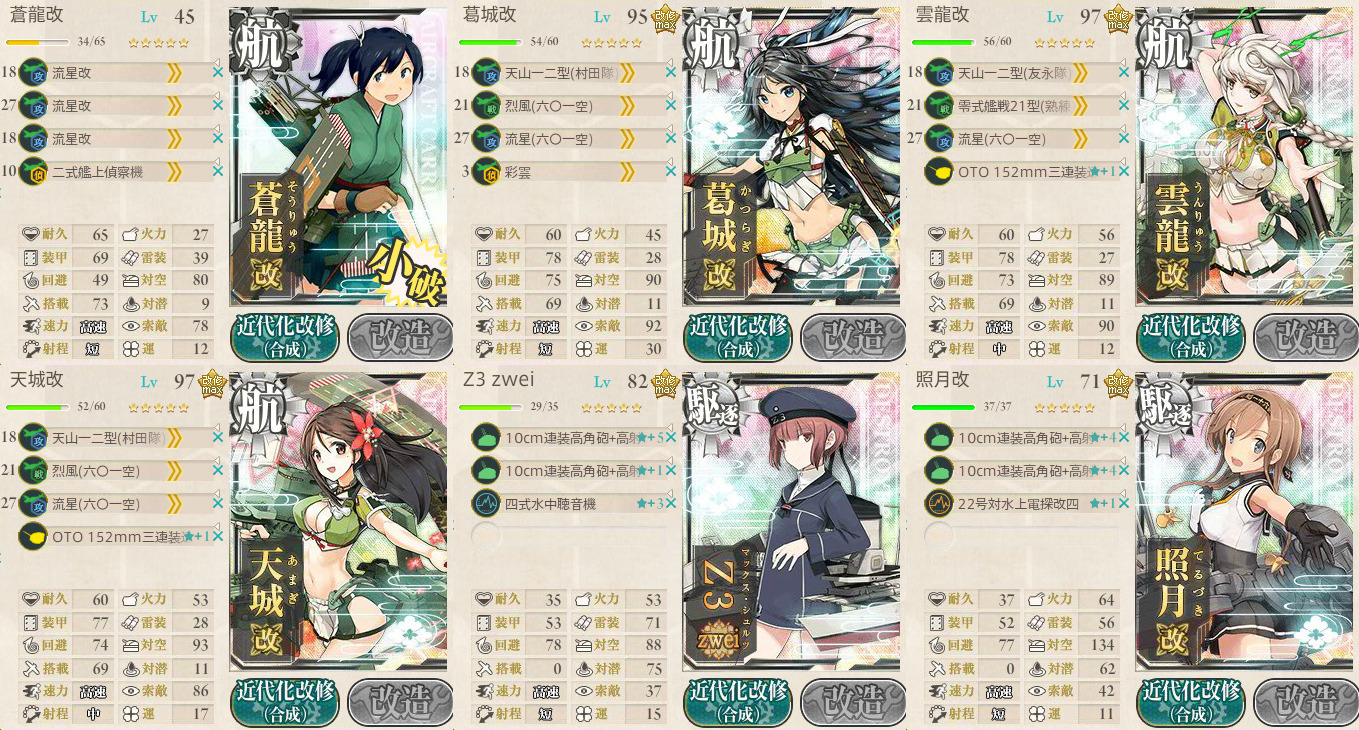The width and height of the screenshot is (1359, 730).
Task: Click the yellow OTO 152mm gun icon on 雲龍改
Action: point(940,171)
